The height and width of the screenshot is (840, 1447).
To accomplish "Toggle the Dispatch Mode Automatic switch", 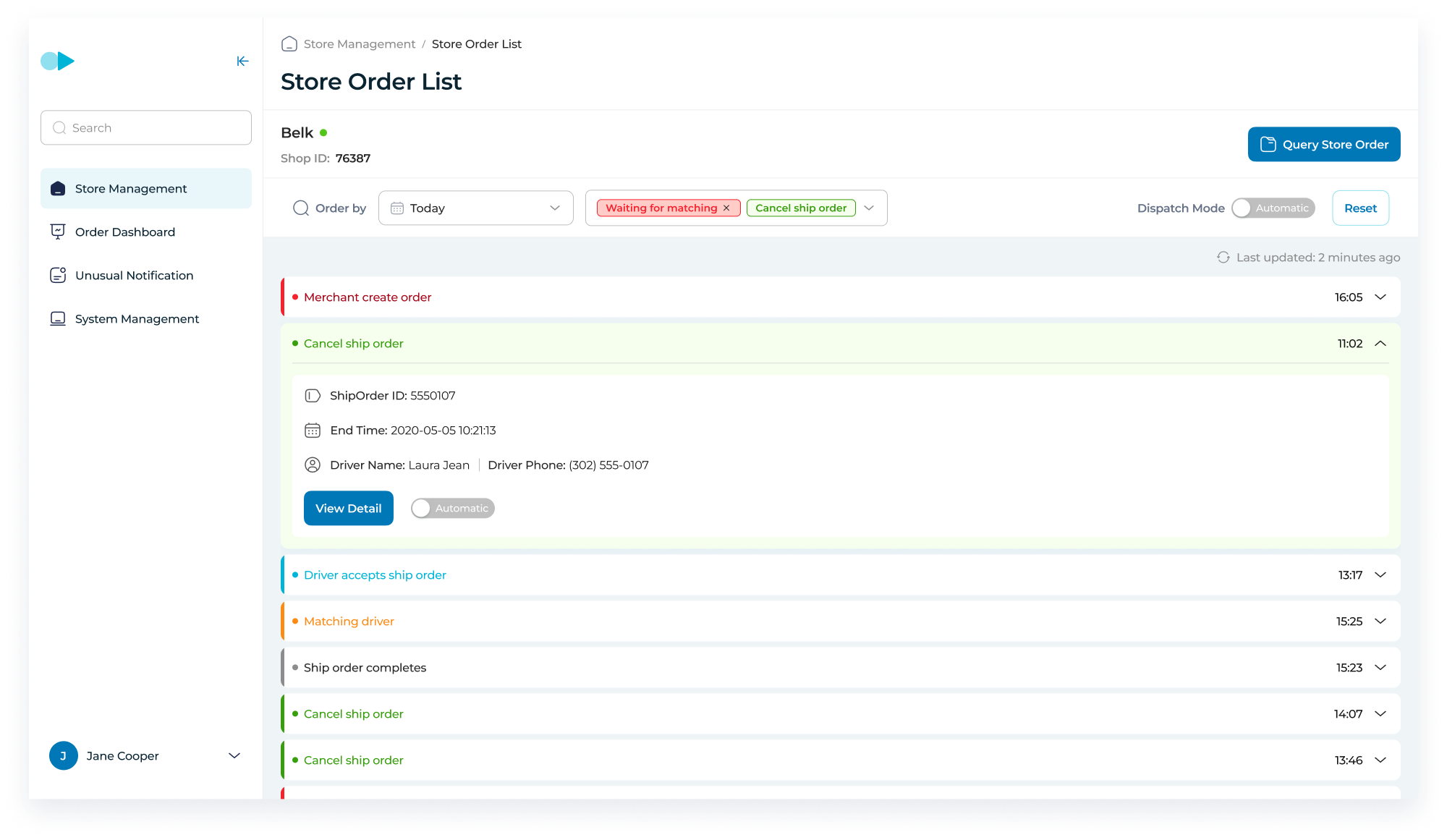I will click(1273, 208).
